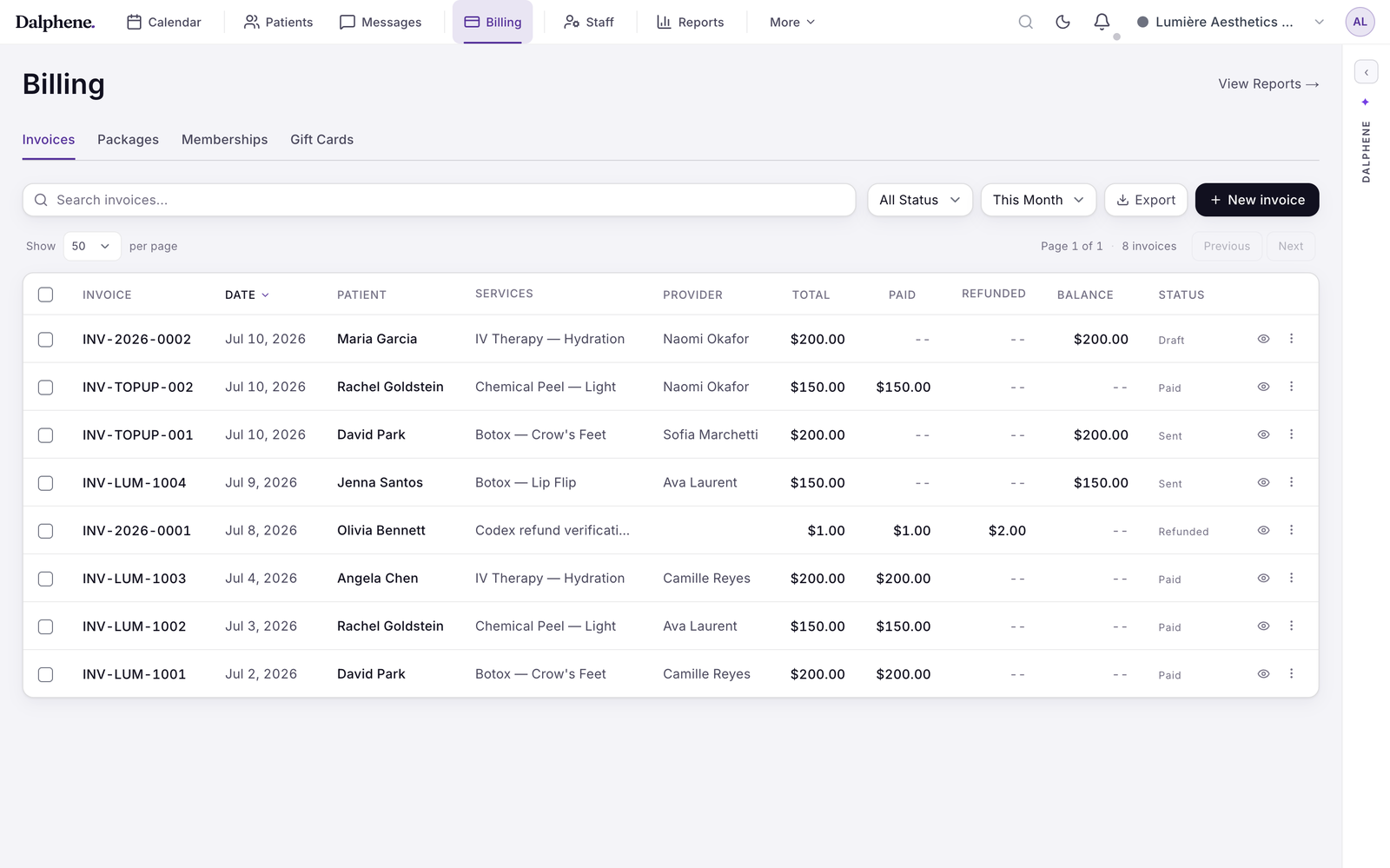The width and height of the screenshot is (1390, 868).
Task: Open more actions for INV-LUM-1001
Action: (1291, 673)
